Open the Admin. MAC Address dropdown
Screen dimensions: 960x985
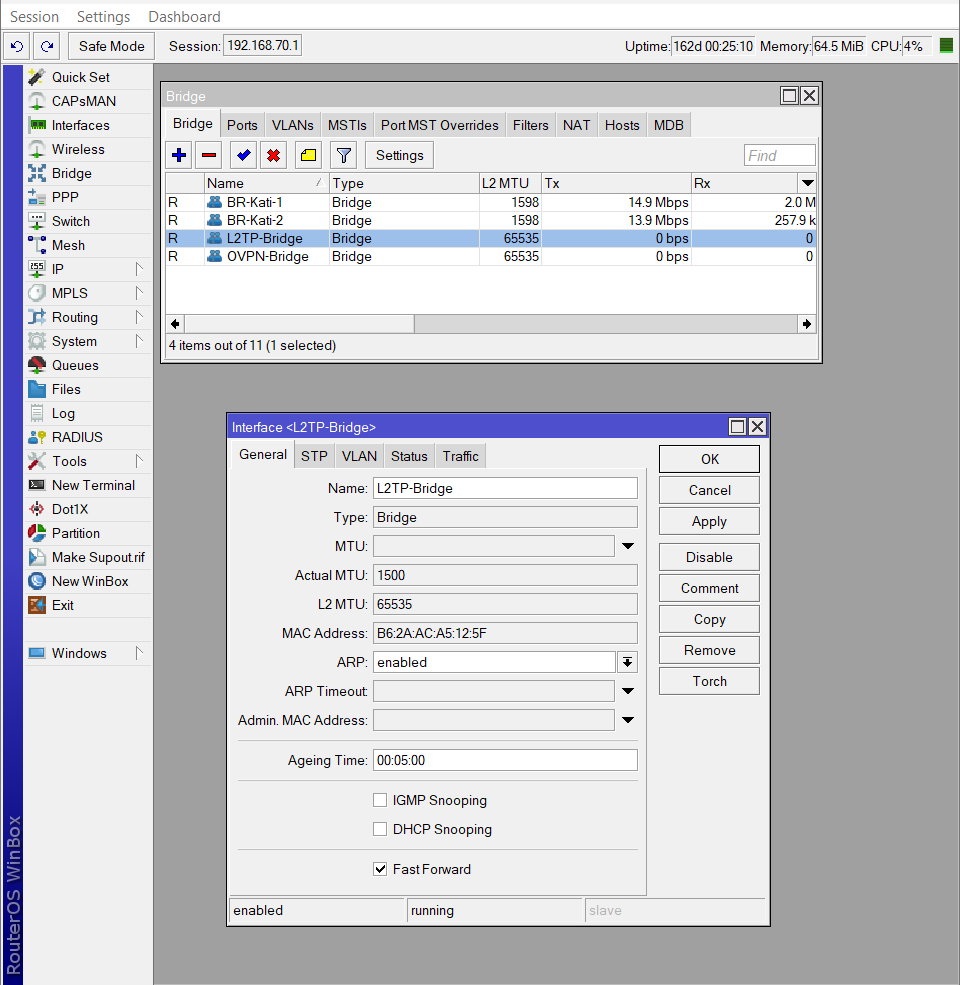click(x=628, y=719)
